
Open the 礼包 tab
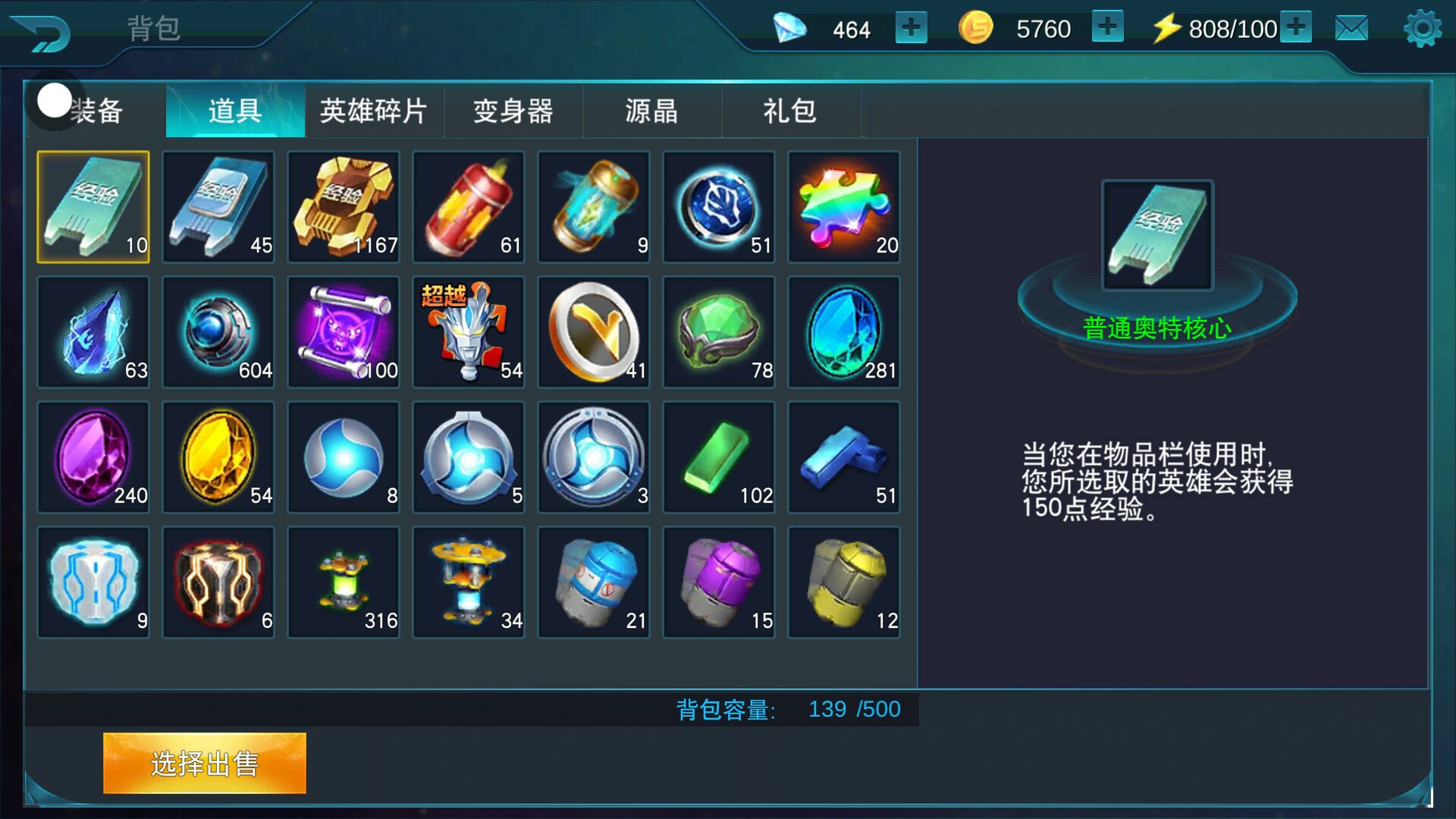pyautogui.click(x=790, y=111)
